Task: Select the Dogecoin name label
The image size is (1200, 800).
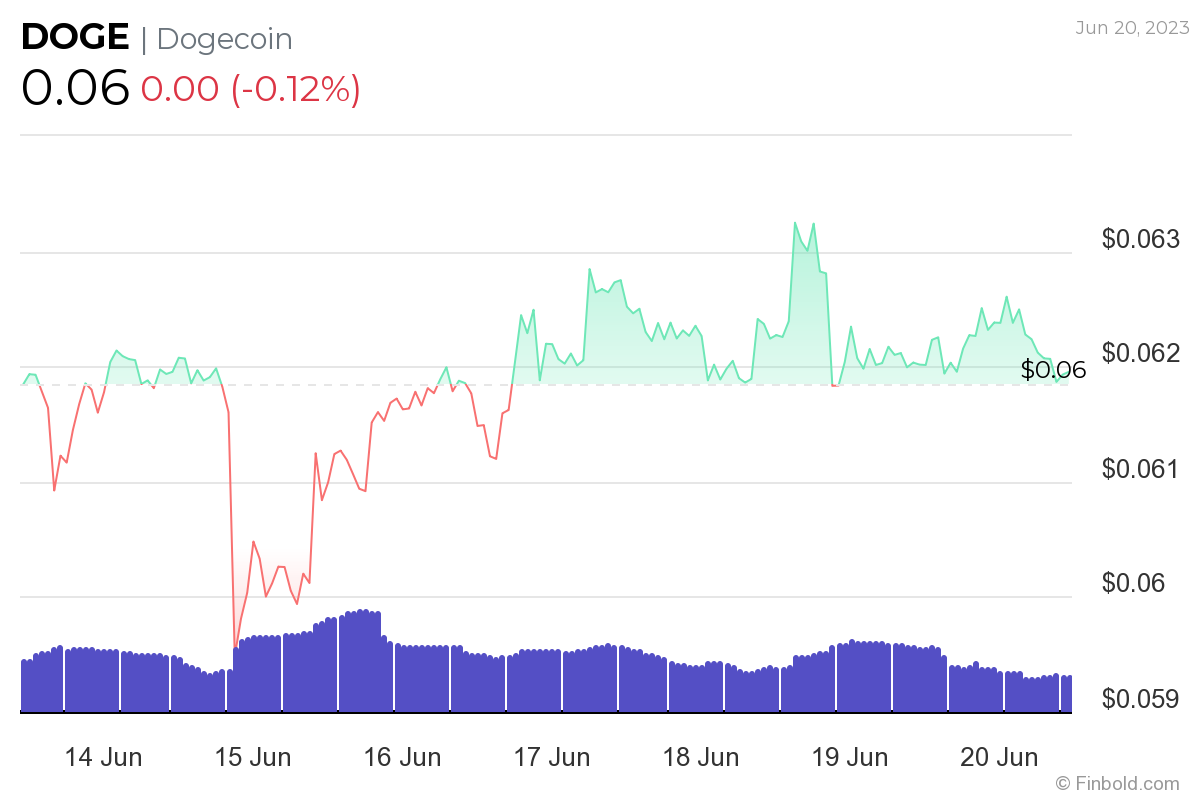Action: coord(225,39)
